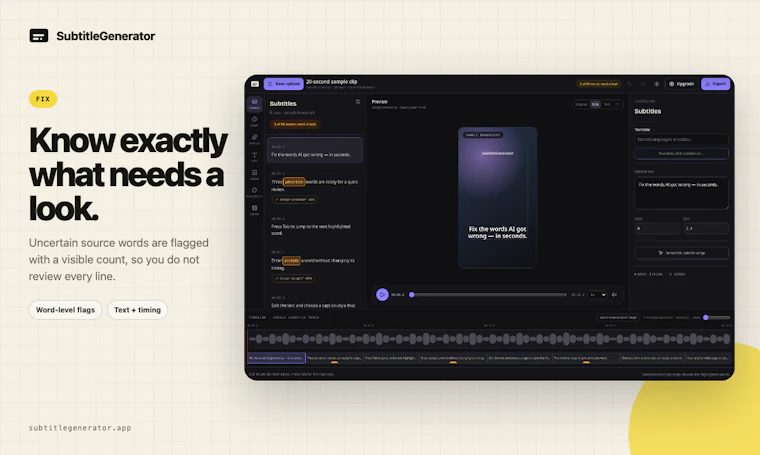The width and height of the screenshot is (760, 455).
Task: Click the play button
Action: point(382,295)
